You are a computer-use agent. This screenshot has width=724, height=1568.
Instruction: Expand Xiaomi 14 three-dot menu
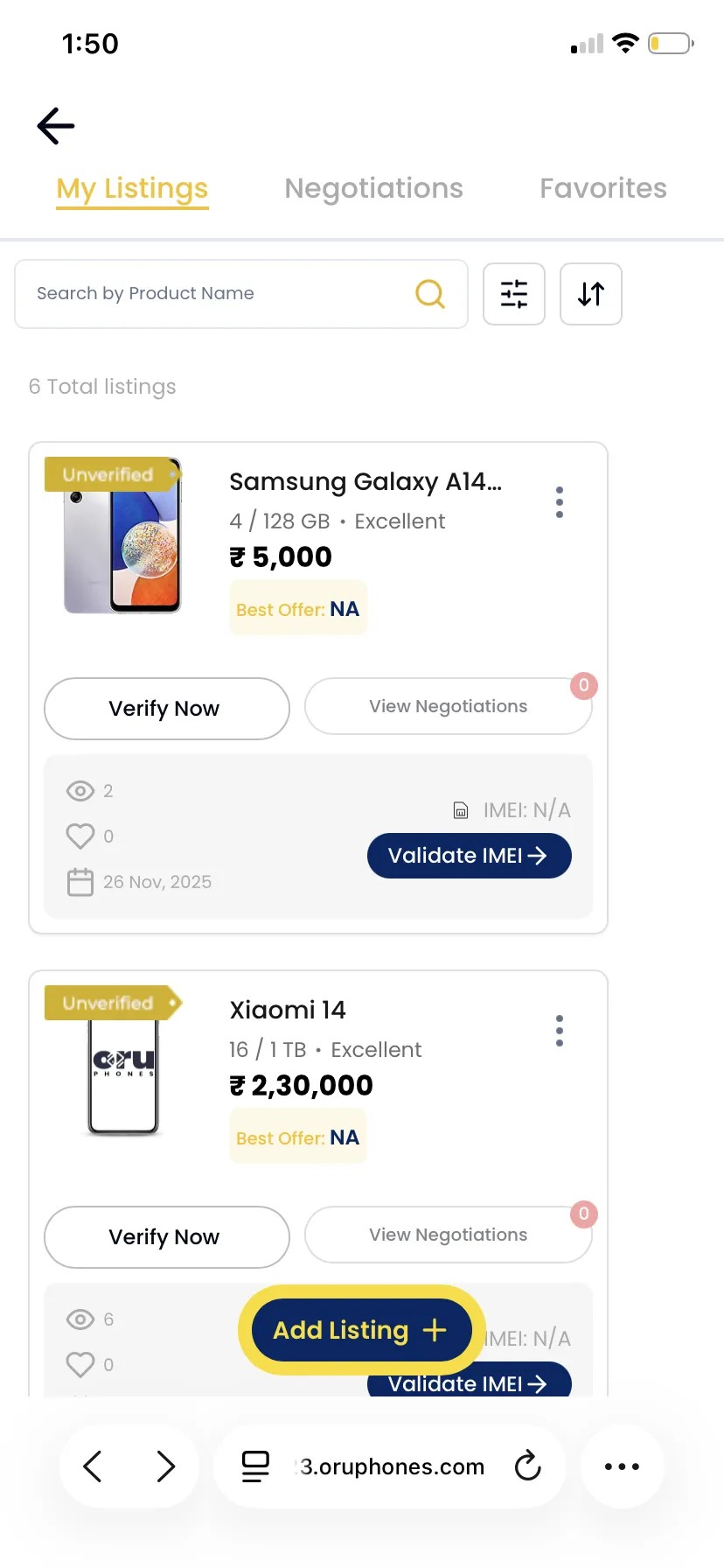coord(560,1031)
